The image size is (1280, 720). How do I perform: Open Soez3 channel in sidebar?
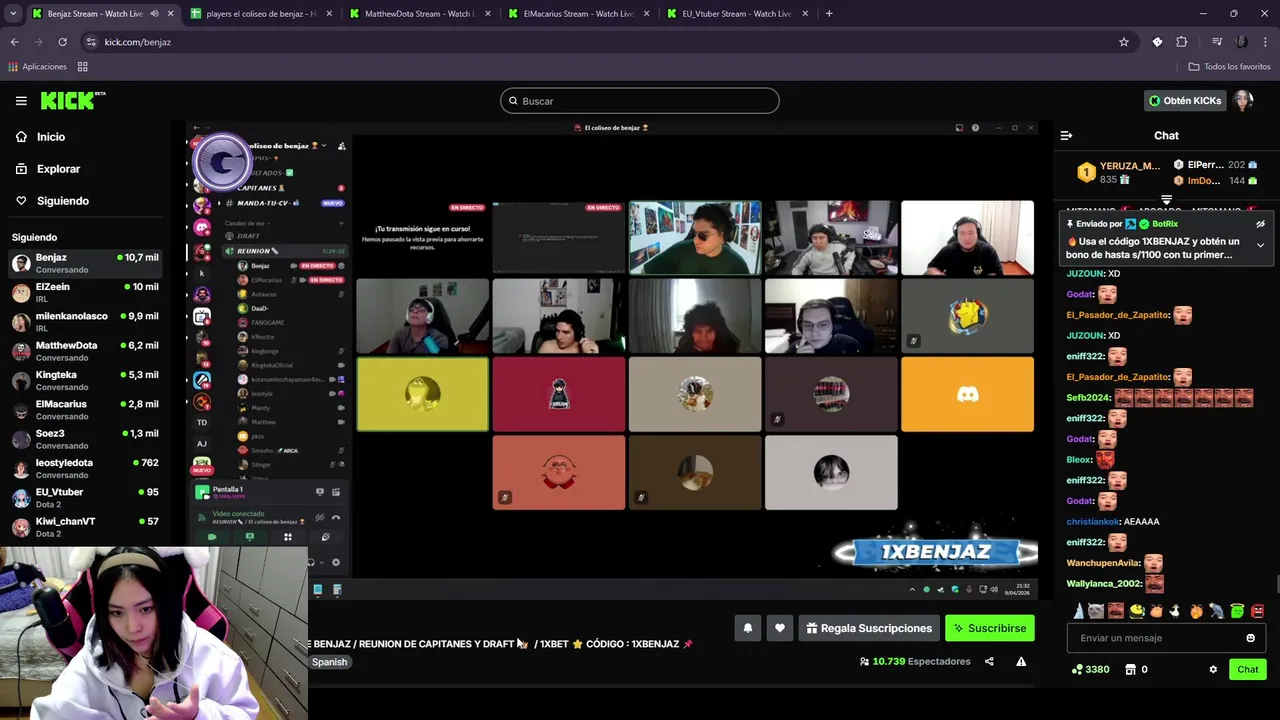[x=85, y=439]
